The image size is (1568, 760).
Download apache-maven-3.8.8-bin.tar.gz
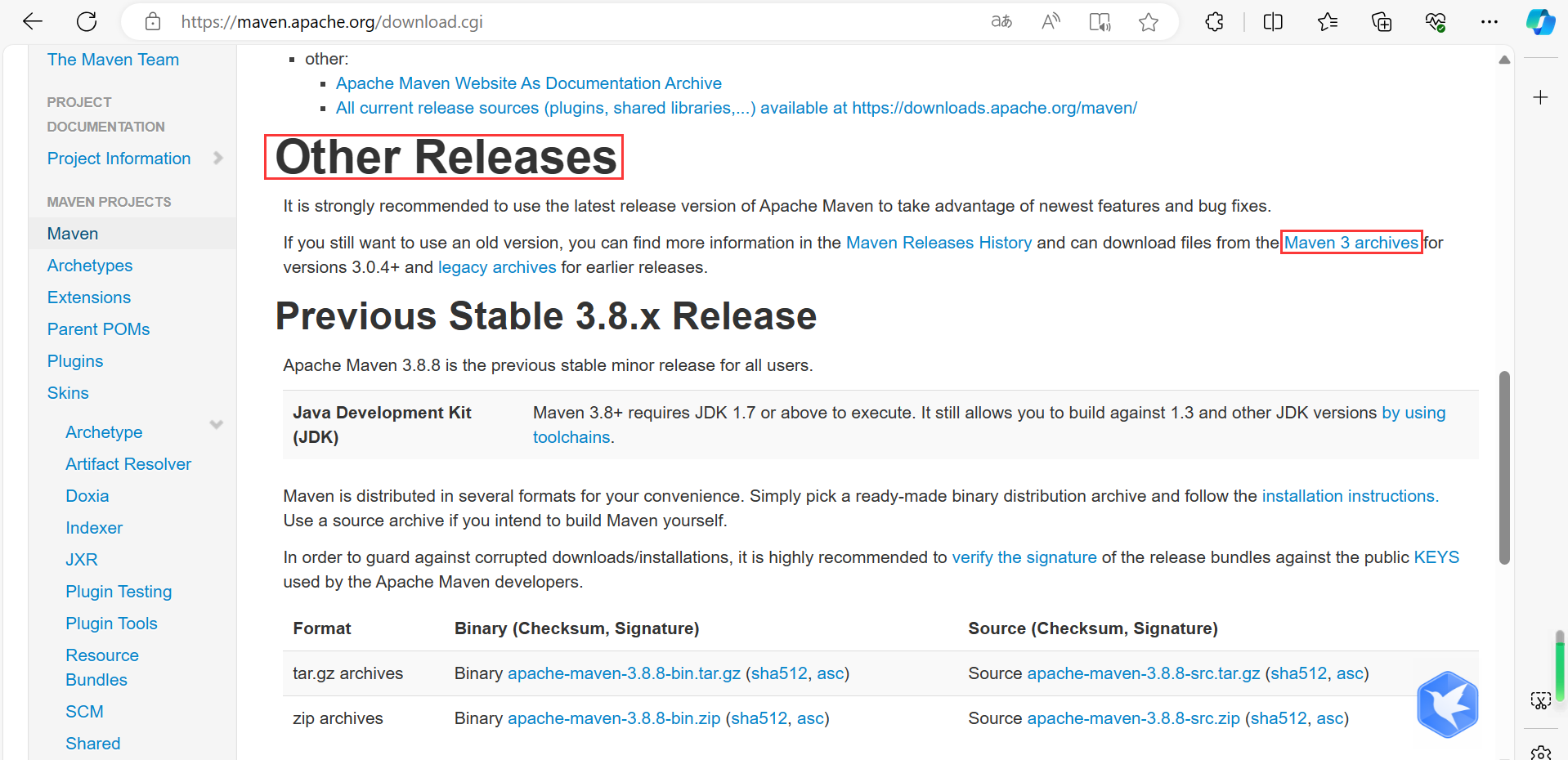[624, 673]
